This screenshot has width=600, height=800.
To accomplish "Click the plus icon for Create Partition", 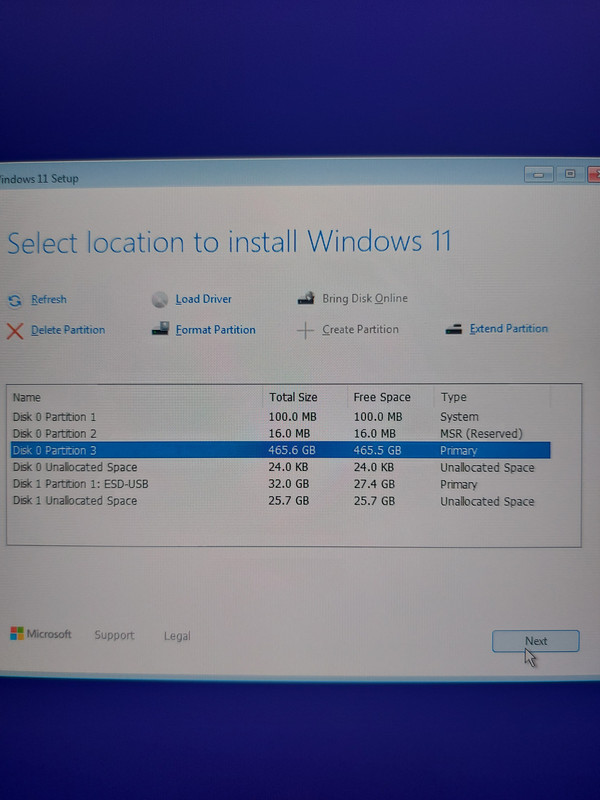I will (305, 330).
